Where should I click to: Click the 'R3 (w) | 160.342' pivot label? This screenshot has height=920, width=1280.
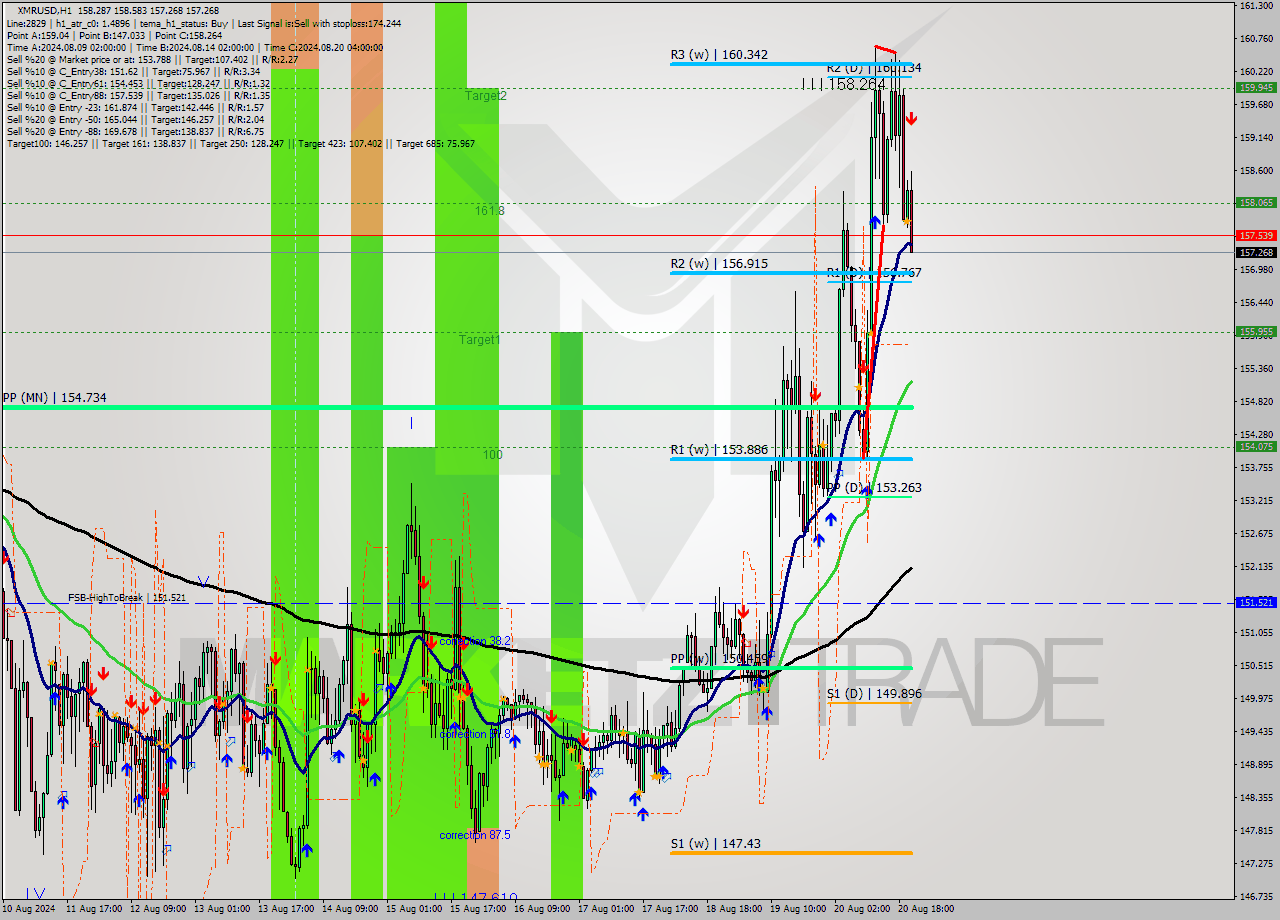point(719,55)
